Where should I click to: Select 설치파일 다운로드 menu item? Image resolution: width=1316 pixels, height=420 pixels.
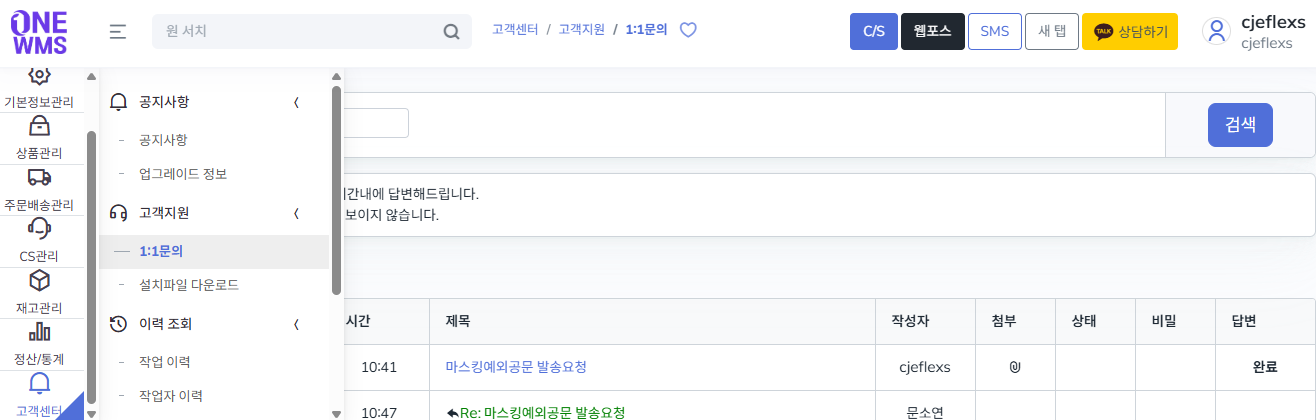coord(189,285)
